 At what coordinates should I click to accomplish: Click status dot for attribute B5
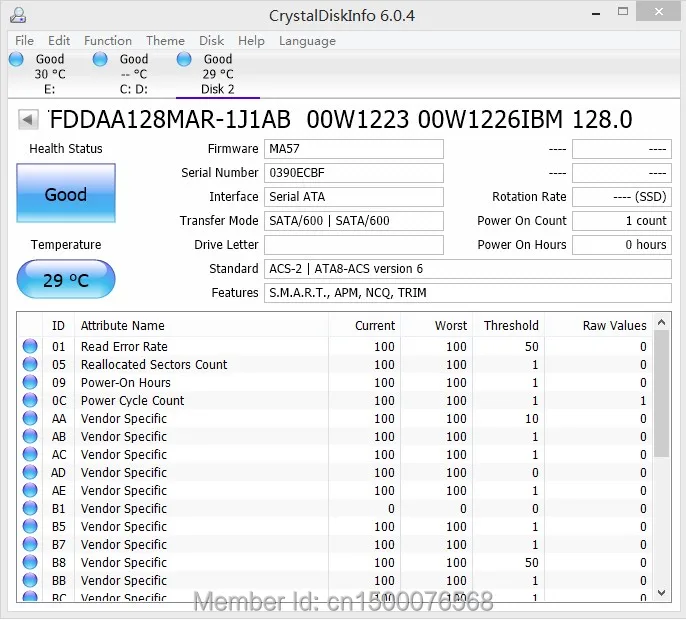30,526
